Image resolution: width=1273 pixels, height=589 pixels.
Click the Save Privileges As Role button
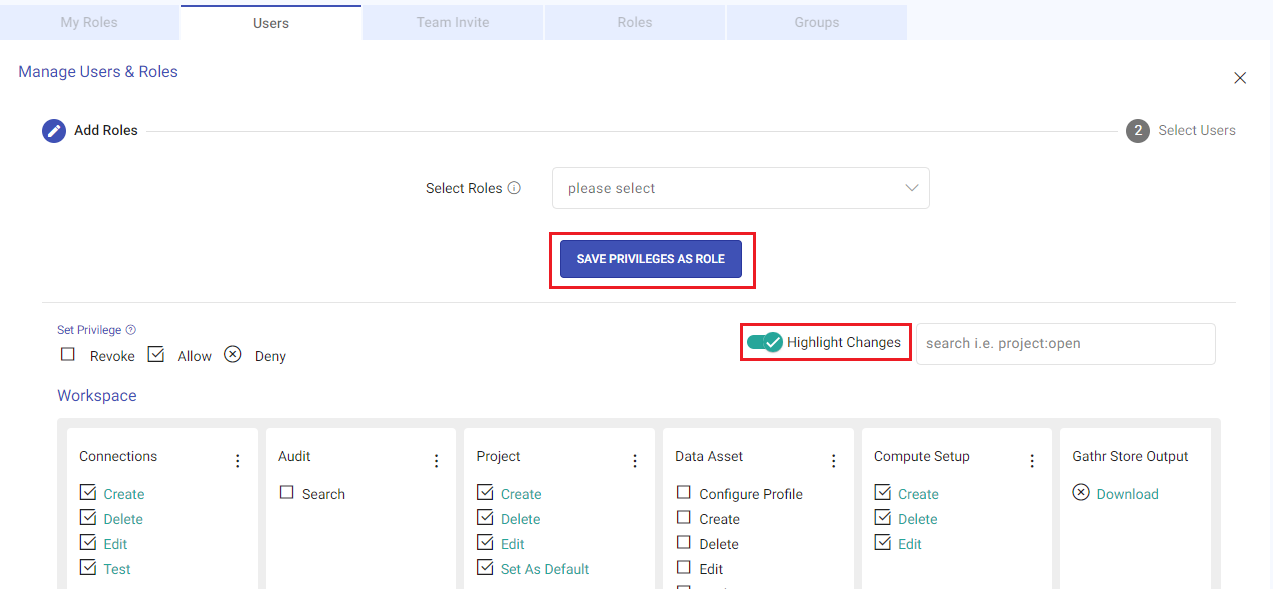tap(651, 259)
